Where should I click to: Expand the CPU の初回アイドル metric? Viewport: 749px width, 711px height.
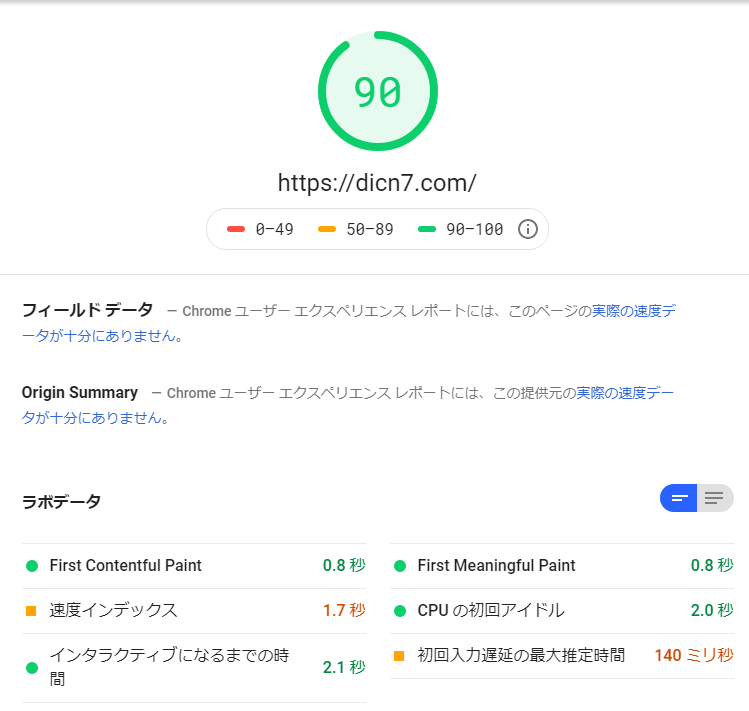pos(491,610)
